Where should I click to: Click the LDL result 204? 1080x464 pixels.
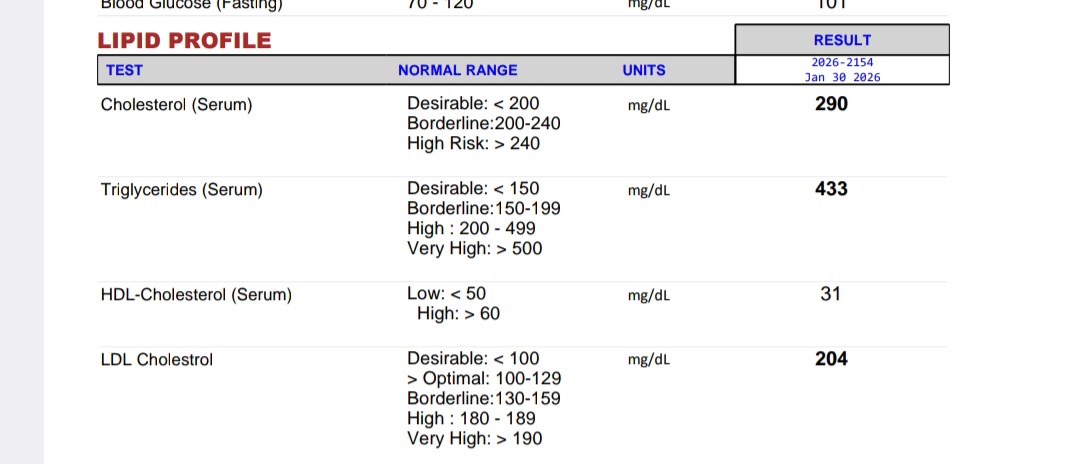click(831, 359)
